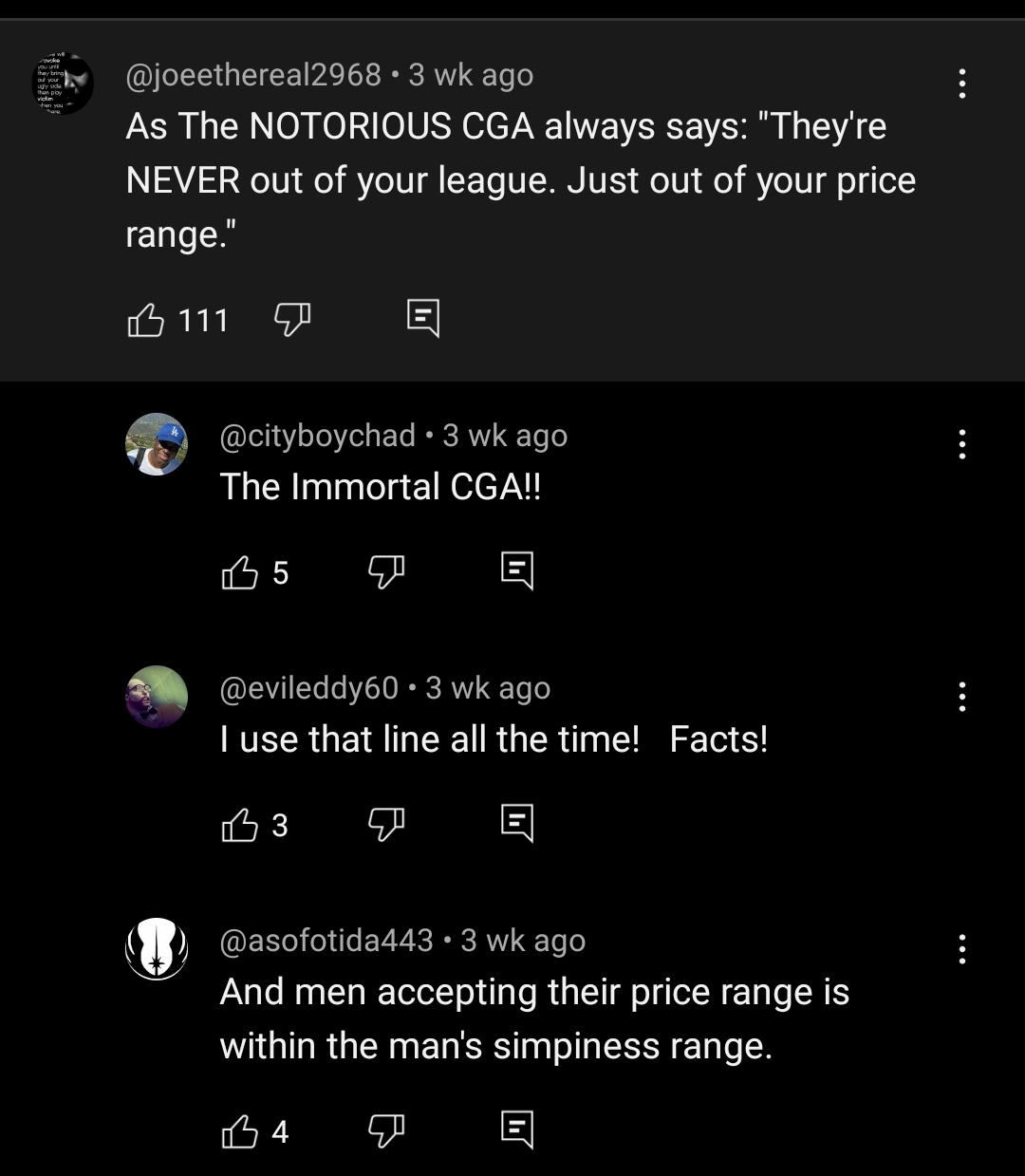Reply to the @cityboychad comment
The image size is (1025, 1176).
(x=517, y=570)
